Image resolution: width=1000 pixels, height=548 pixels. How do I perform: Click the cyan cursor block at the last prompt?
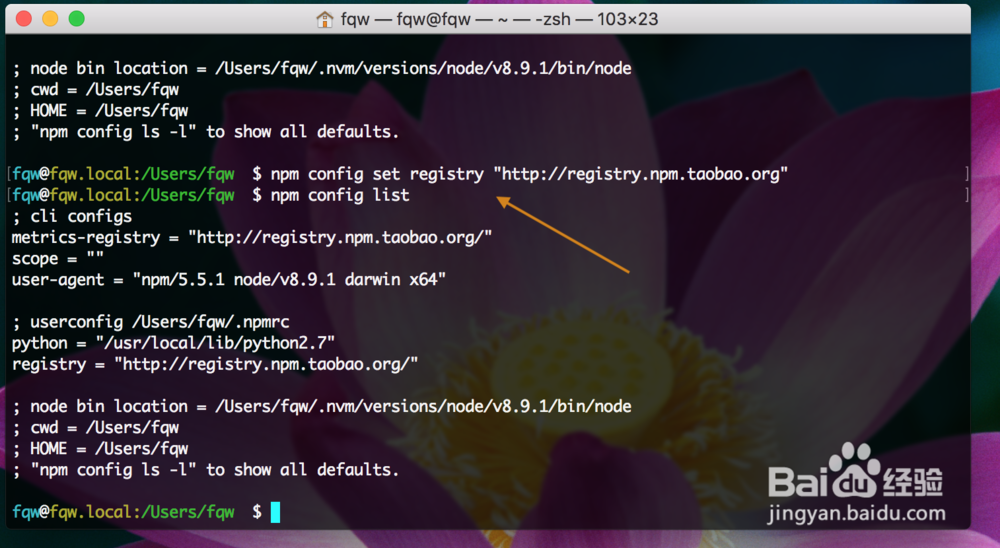click(275, 512)
